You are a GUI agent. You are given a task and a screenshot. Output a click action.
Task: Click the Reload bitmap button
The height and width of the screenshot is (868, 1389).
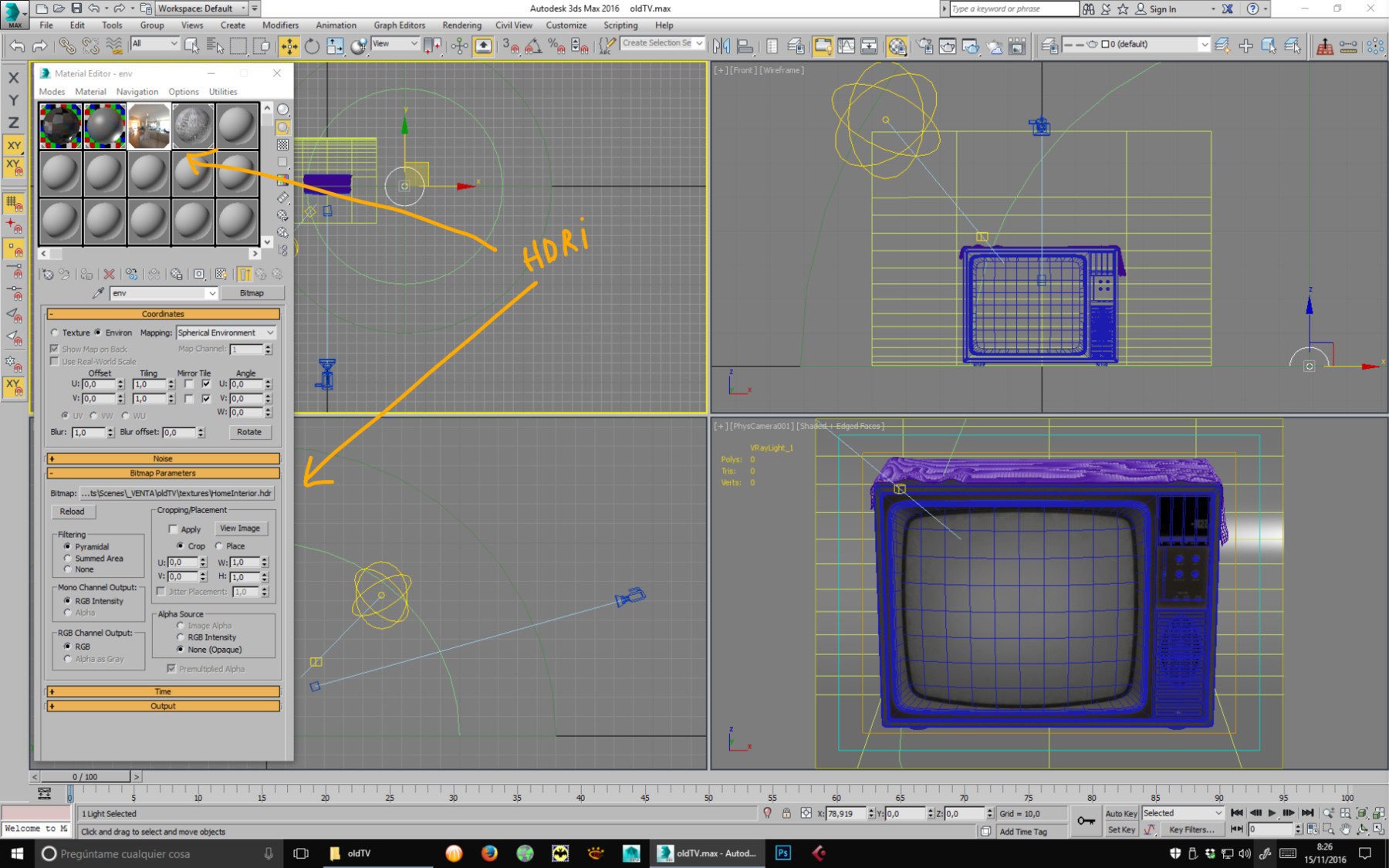[73, 512]
